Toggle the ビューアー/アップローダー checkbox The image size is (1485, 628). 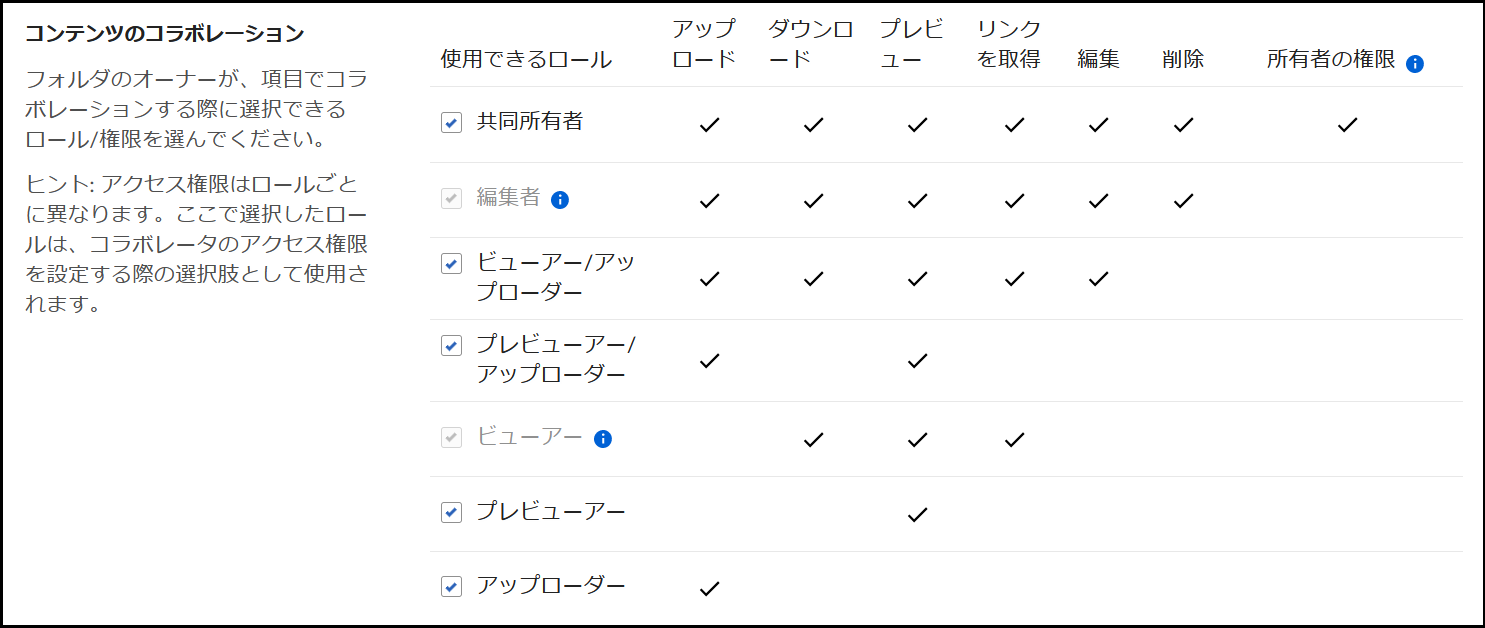[451, 264]
